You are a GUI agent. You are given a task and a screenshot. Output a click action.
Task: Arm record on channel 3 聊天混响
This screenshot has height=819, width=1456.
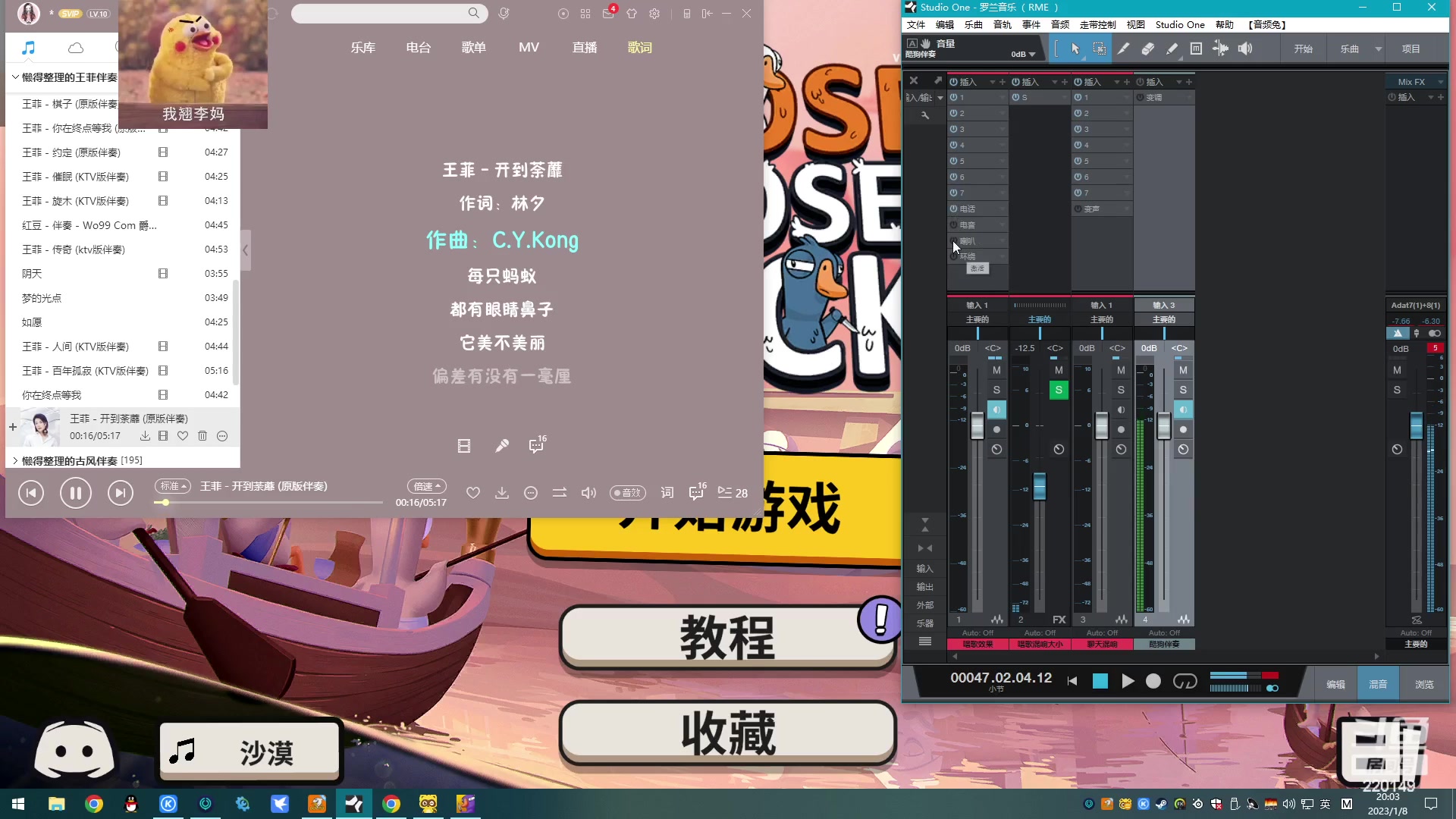point(1121,429)
